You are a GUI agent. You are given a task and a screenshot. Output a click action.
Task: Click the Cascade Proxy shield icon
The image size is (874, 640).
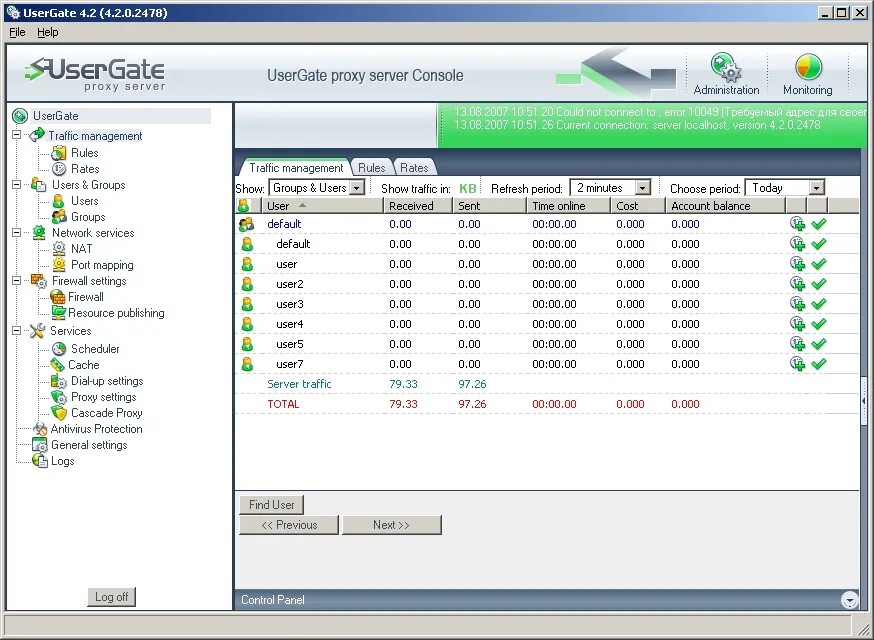[59, 413]
